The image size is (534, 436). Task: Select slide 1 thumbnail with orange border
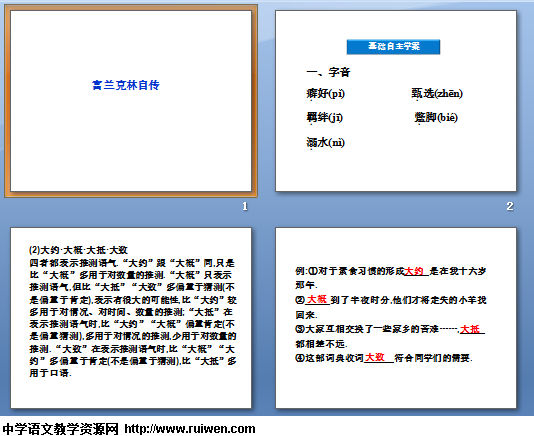[131, 101]
